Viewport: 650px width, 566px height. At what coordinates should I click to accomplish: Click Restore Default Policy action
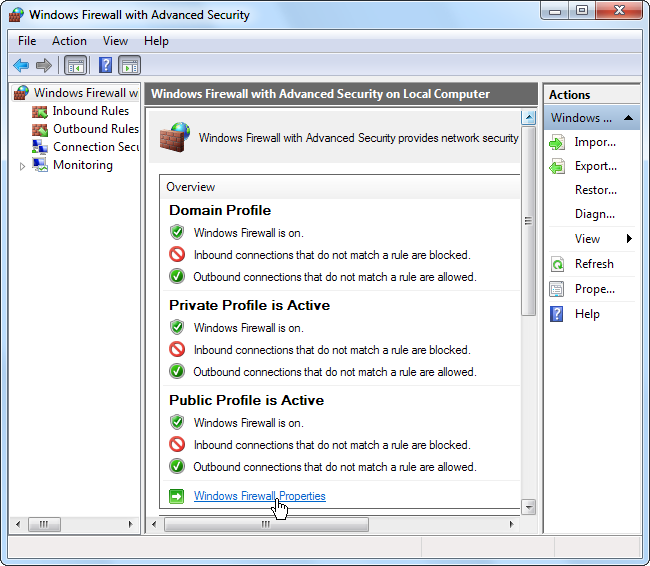point(596,190)
